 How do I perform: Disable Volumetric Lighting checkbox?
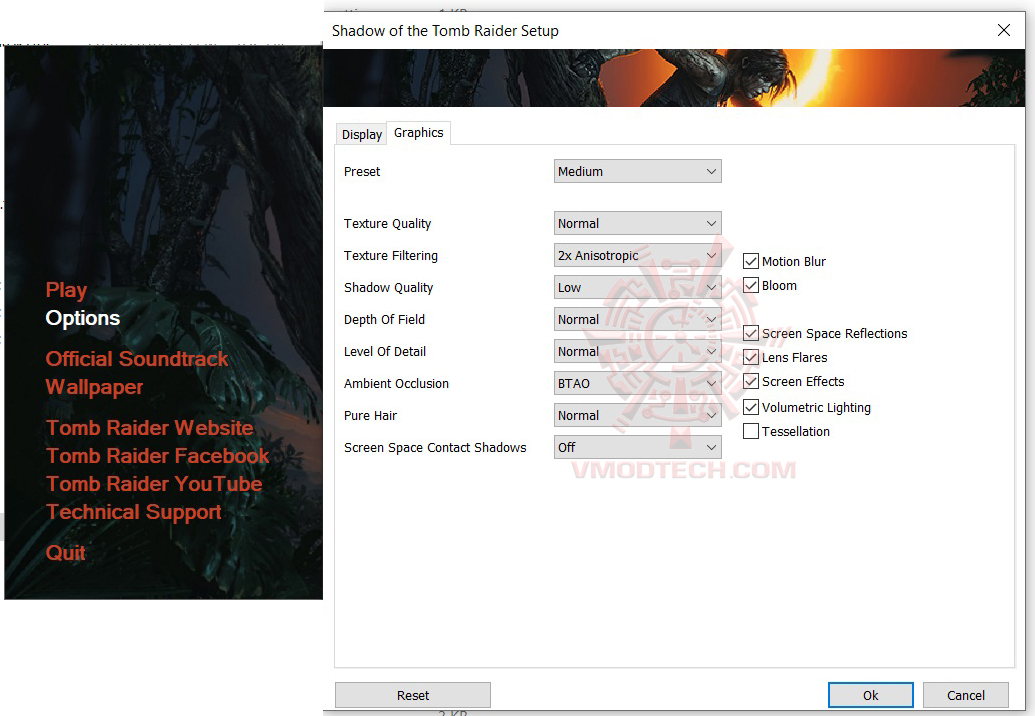click(751, 407)
